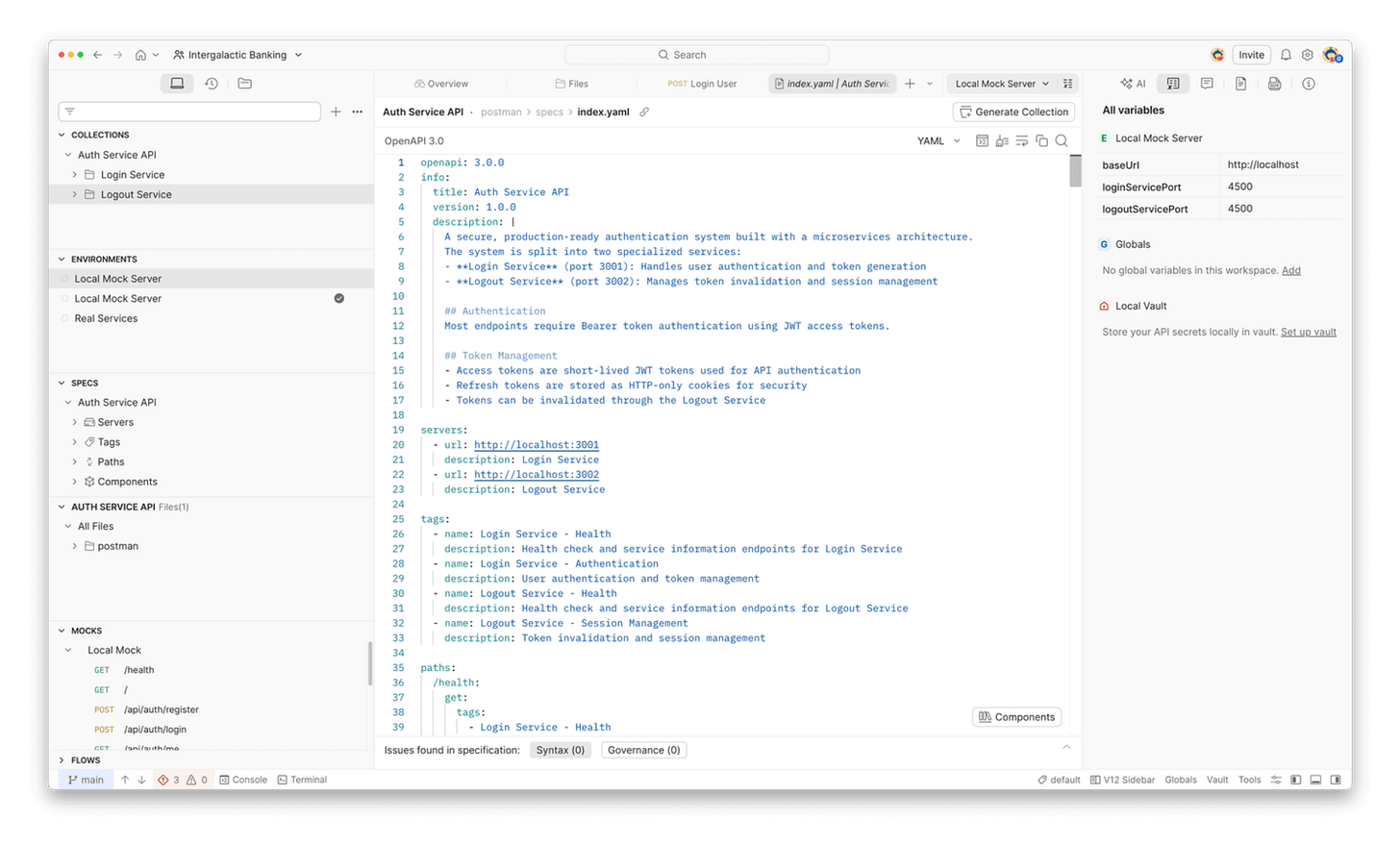Open the errors and warnings count indicator
Image resolution: width=1400 pixels, height=846 pixels.
[183, 780]
